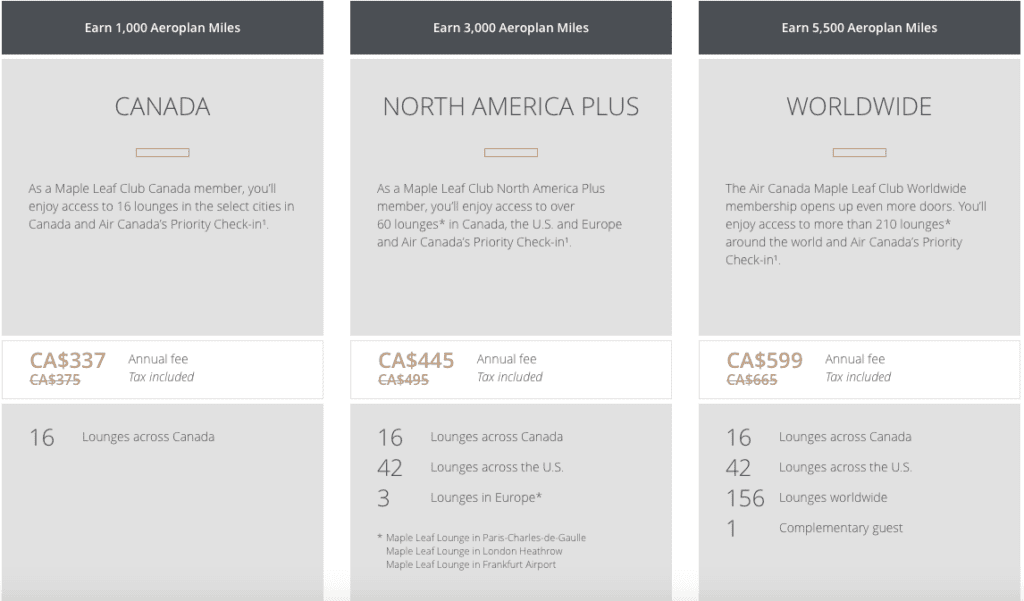Select the CANADA plan heading
Viewport: 1024px width, 601px height.
[163, 106]
